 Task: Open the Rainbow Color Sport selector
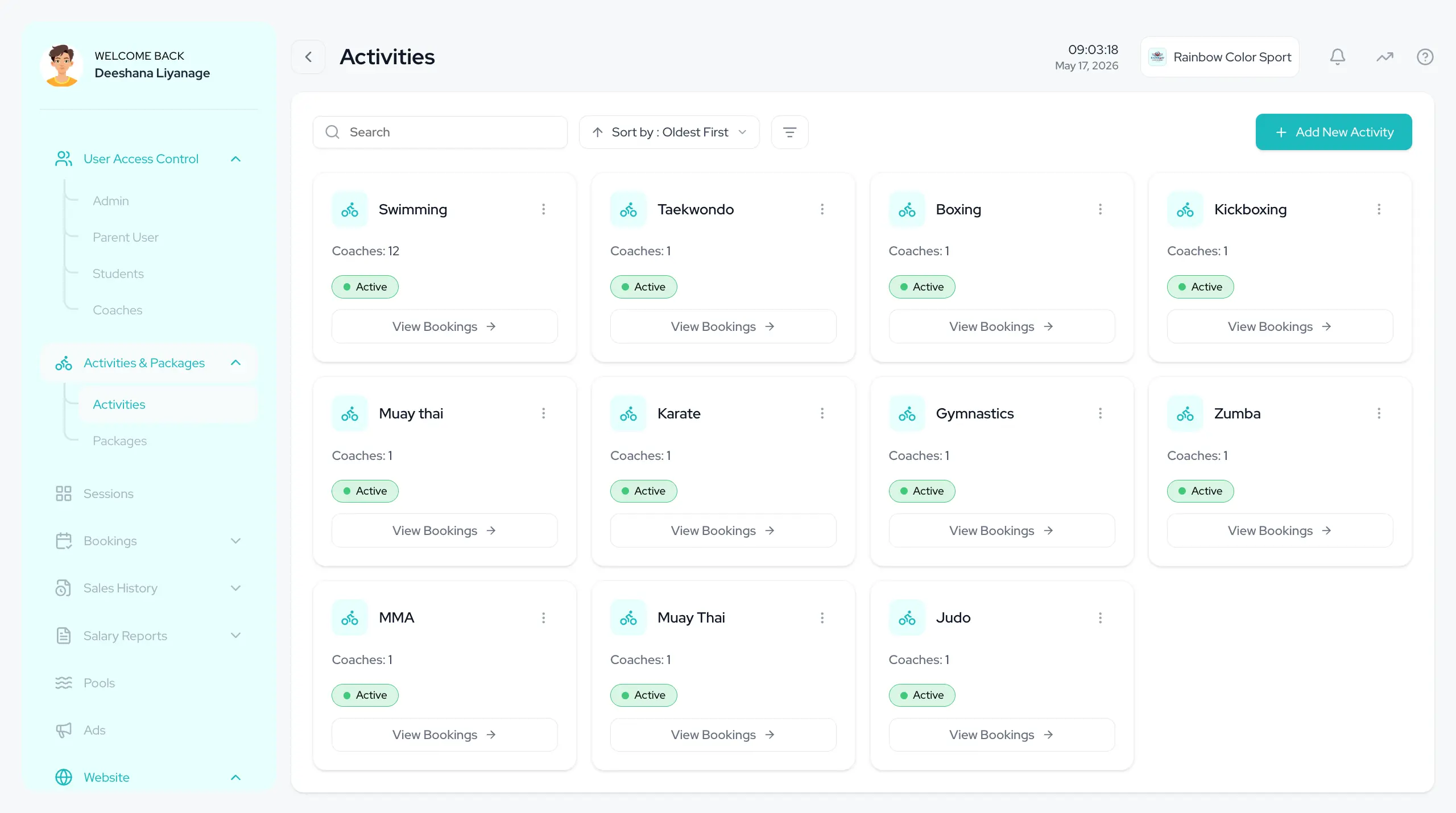tap(1219, 57)
